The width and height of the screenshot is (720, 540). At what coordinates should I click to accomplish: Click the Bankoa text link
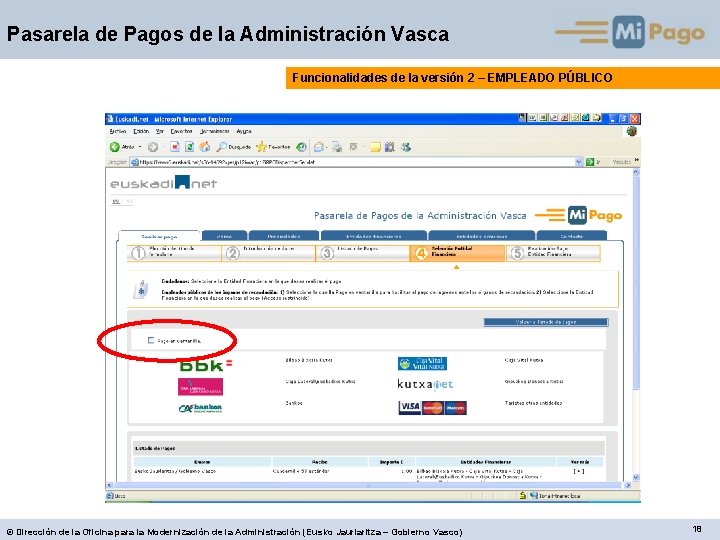pyautogui.click(x=293, y=403)
